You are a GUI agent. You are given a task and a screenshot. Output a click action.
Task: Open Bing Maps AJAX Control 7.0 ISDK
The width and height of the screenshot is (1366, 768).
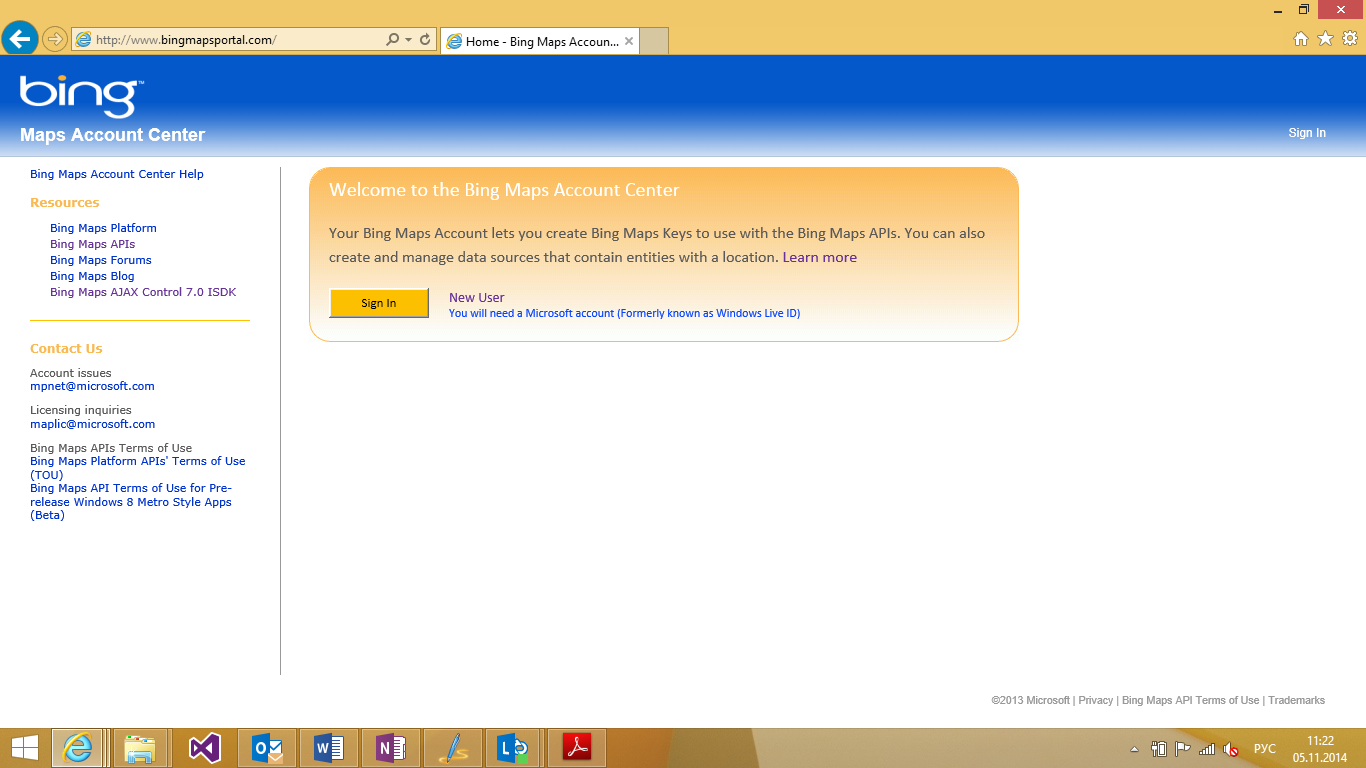[143, 292]
